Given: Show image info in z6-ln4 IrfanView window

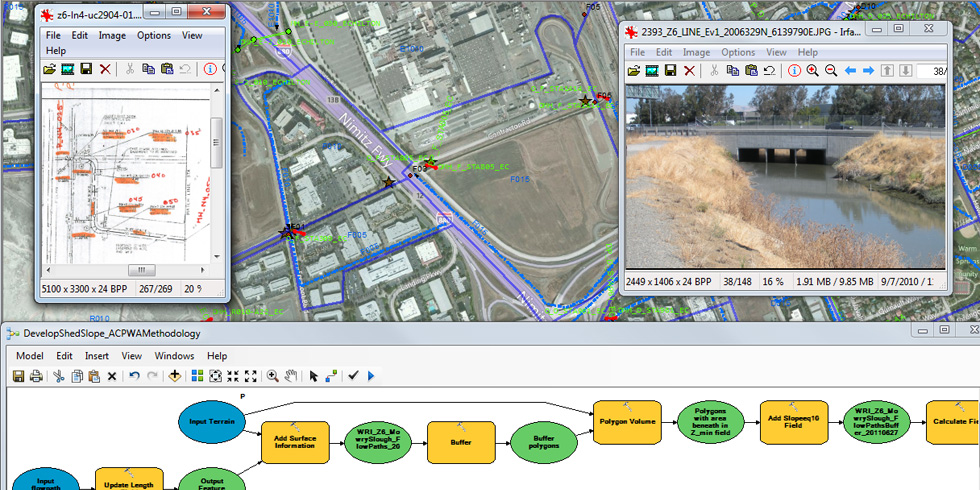Looking at the screenshot, I should coord(210,69).
